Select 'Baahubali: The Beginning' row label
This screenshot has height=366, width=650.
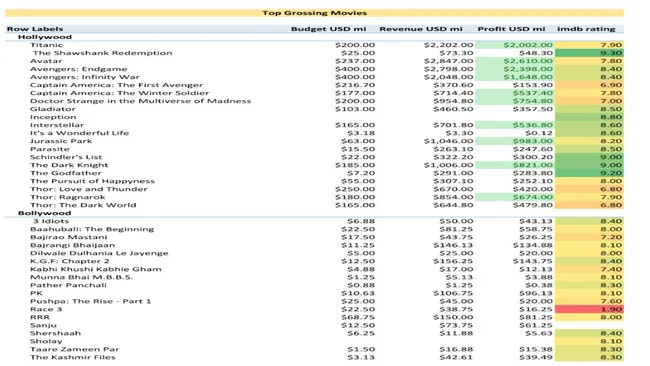coord(92,229)
